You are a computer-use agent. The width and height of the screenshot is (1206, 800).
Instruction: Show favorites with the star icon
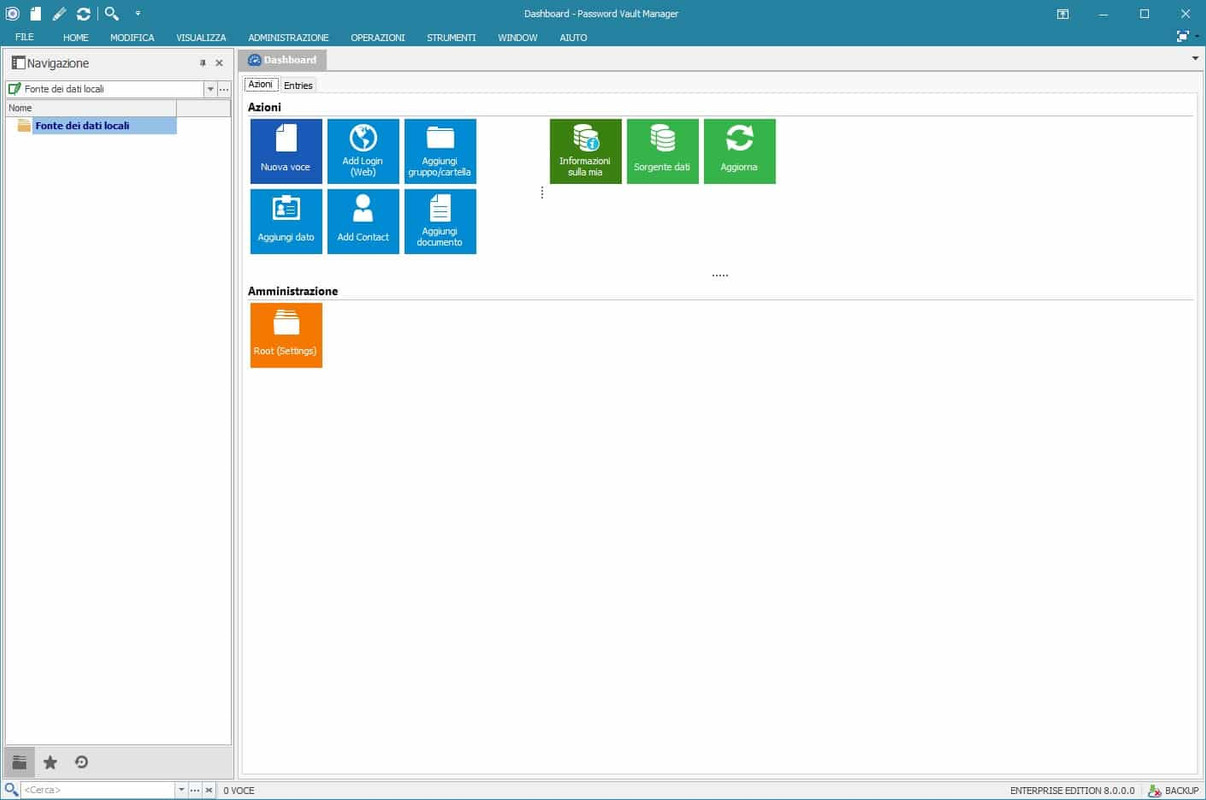pyautogui.click(x=50, y=762)
